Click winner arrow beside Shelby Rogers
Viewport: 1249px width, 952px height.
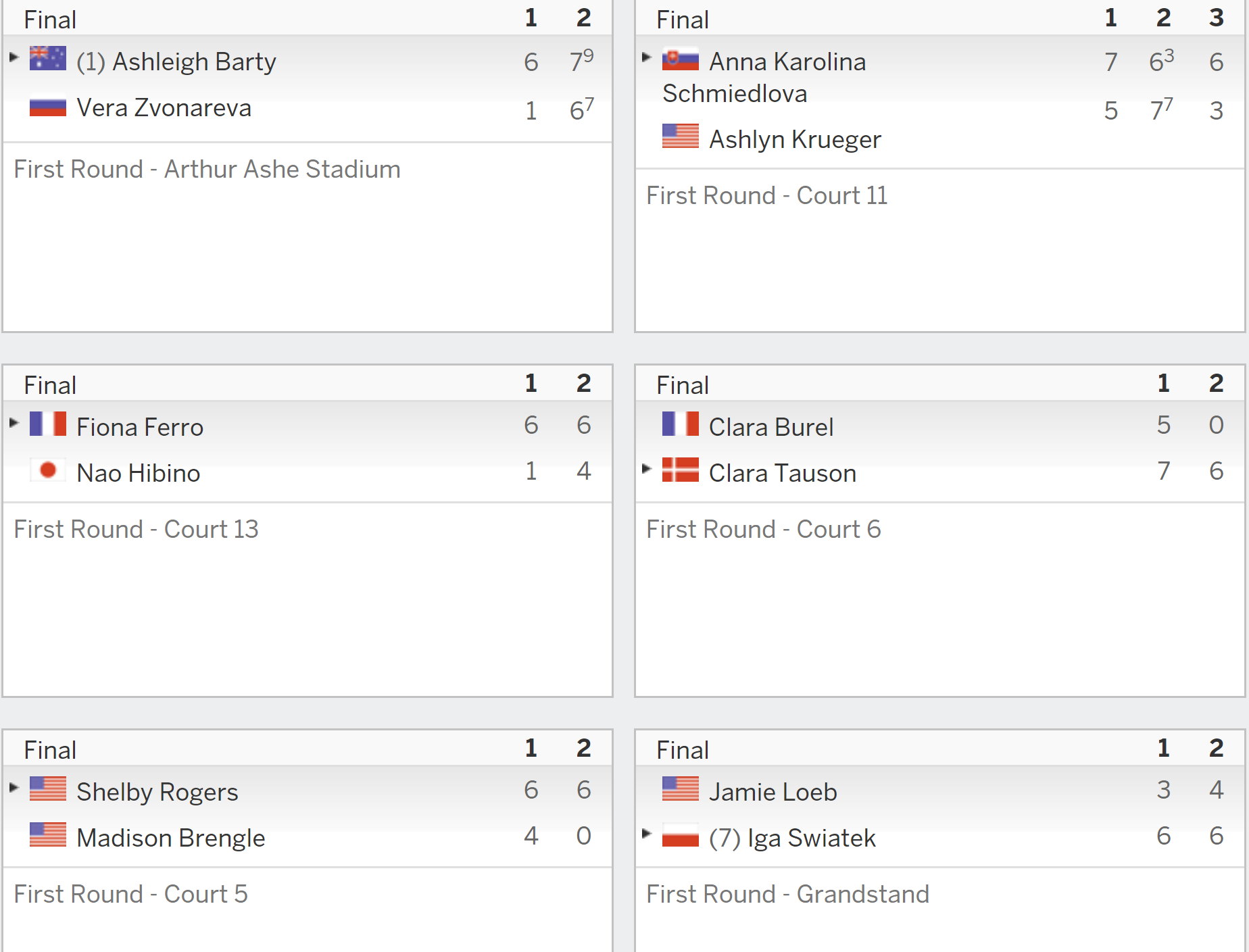[14, 787]
